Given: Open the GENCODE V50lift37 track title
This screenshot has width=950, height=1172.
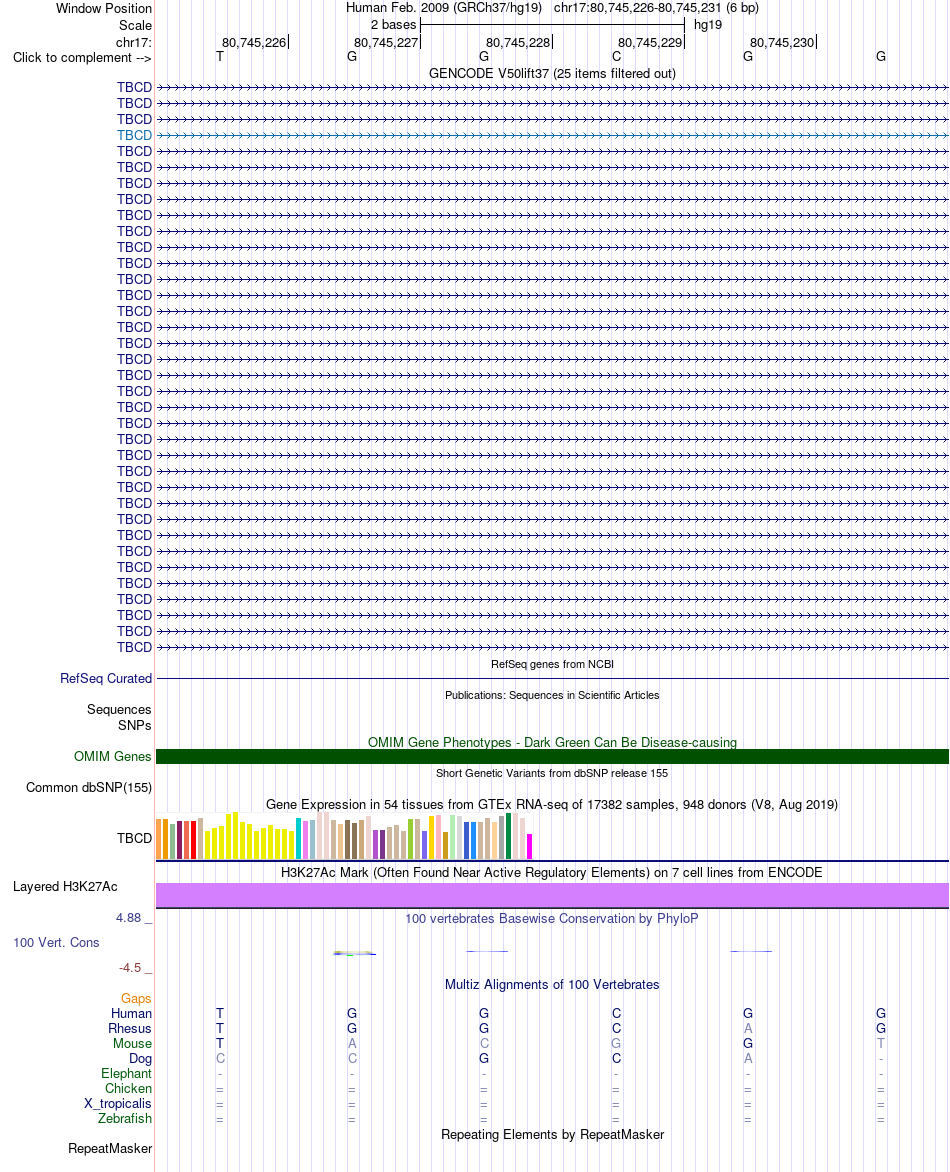Looking at the screenshot, I should [552, 73].
